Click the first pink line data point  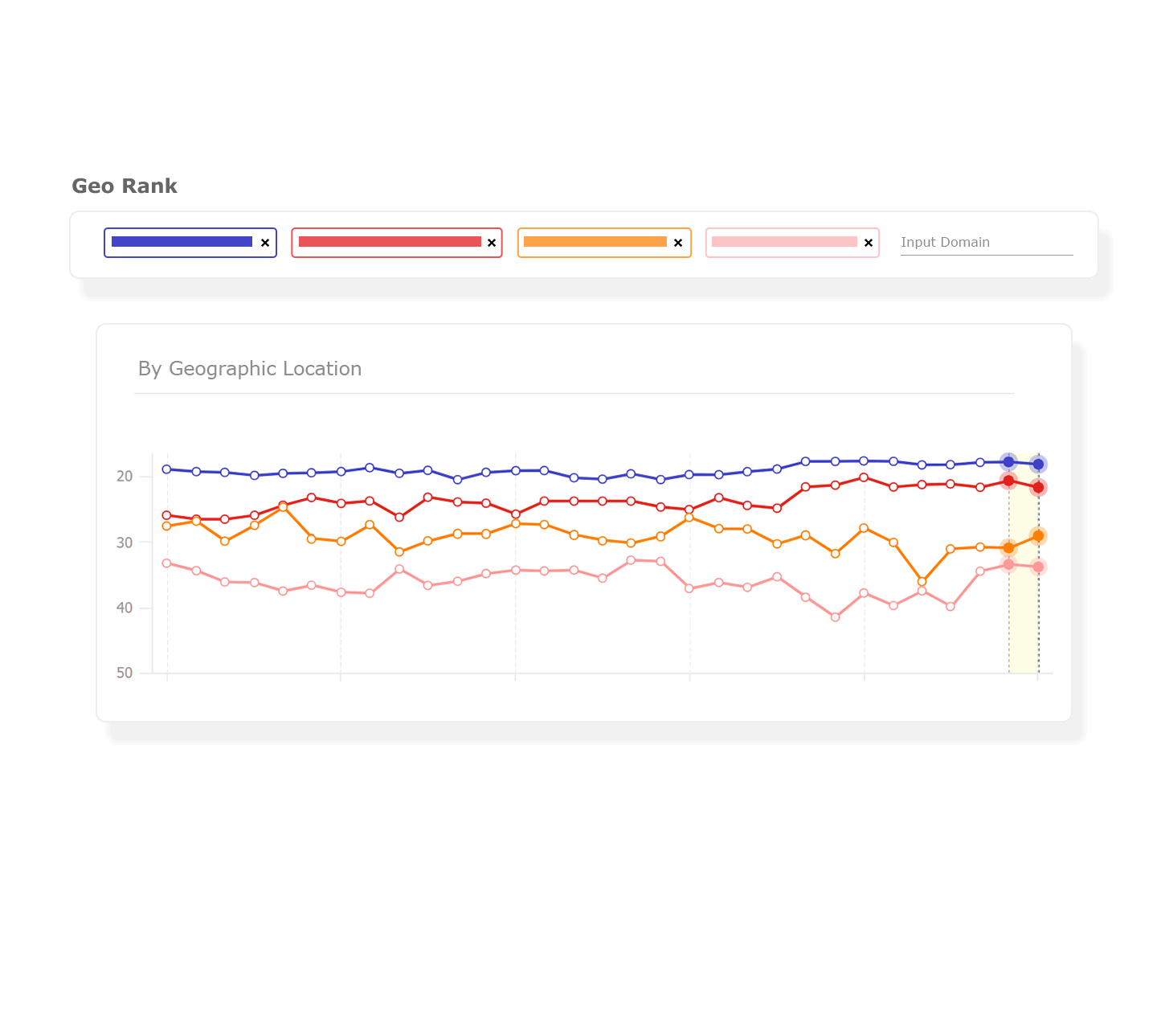167,563
